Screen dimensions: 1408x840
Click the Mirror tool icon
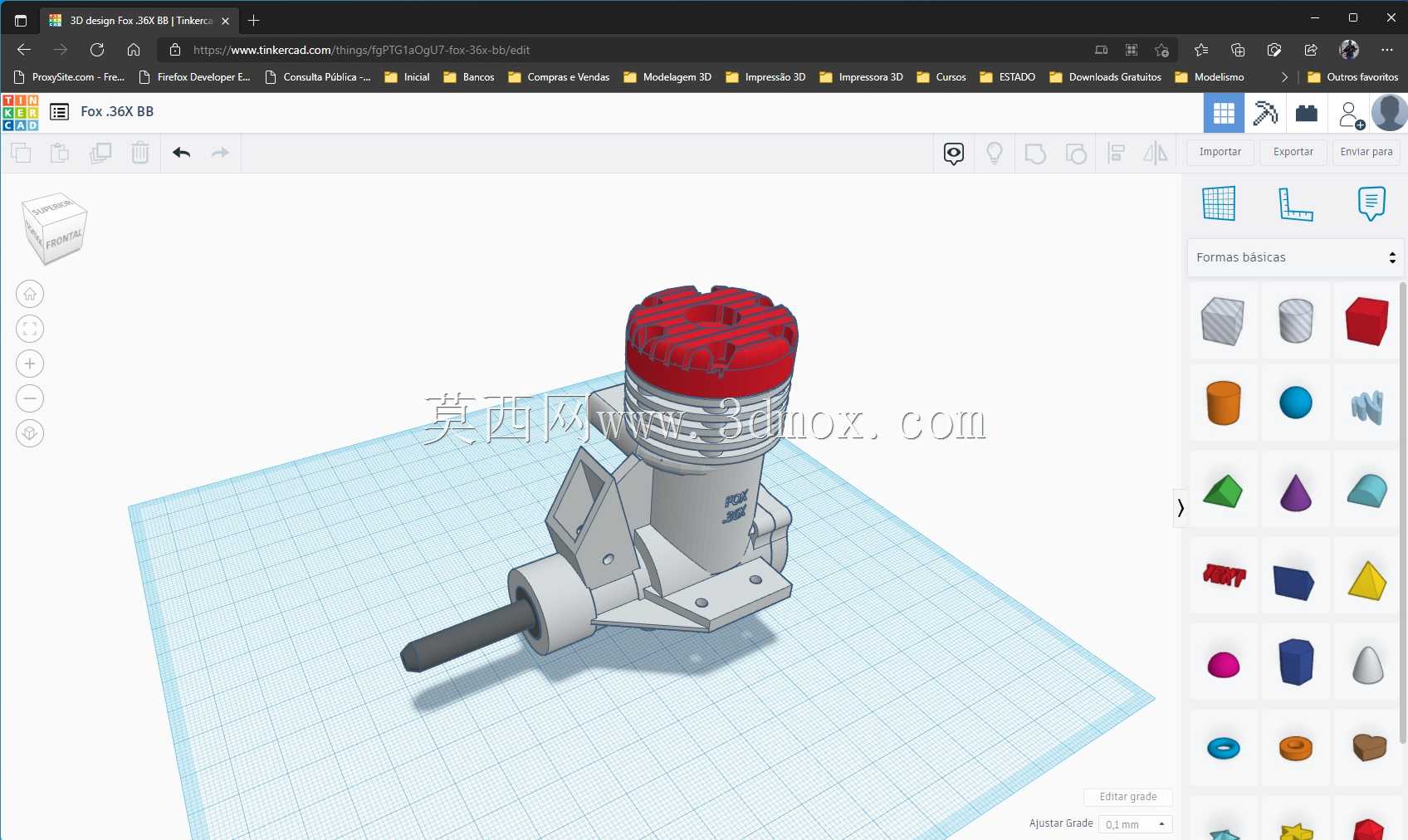tap(1156, 154)
